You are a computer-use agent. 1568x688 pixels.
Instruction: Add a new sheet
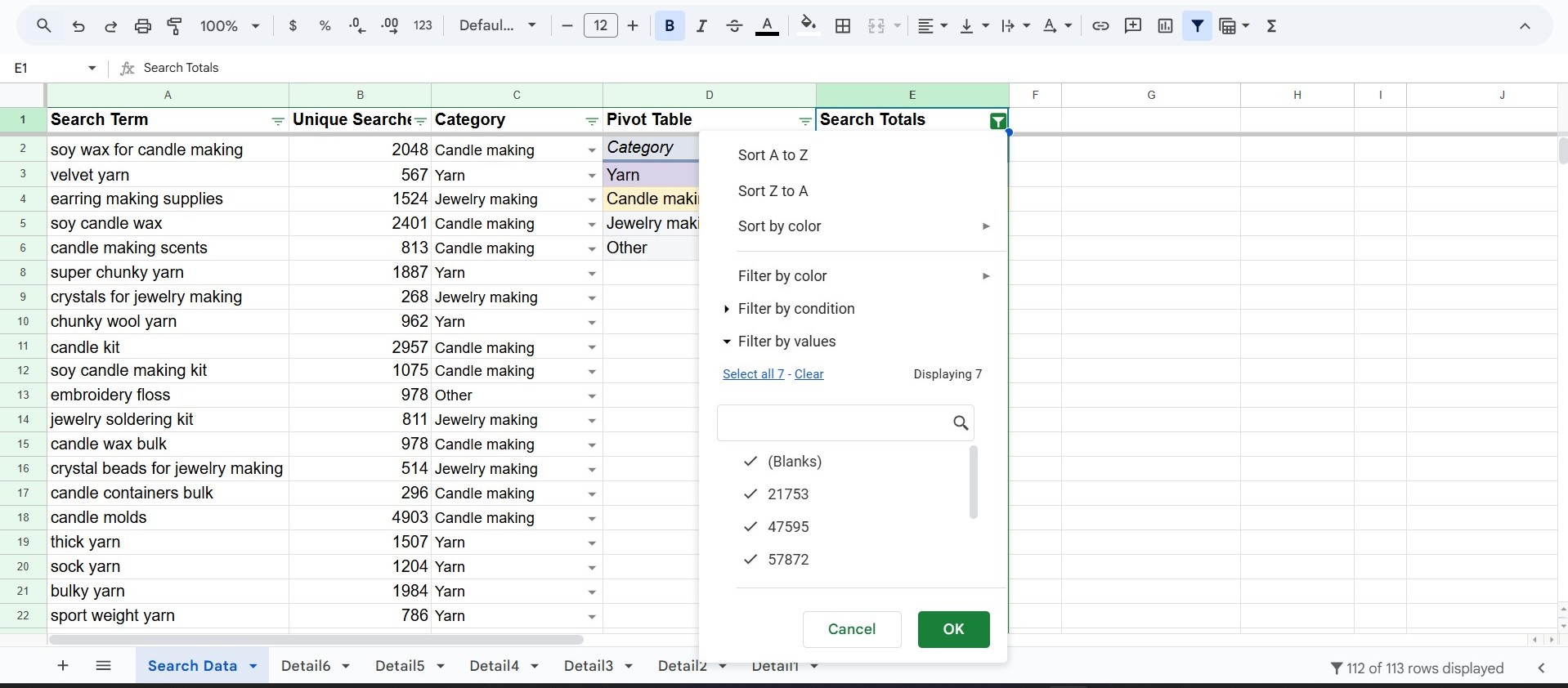[x=63, y=666]
